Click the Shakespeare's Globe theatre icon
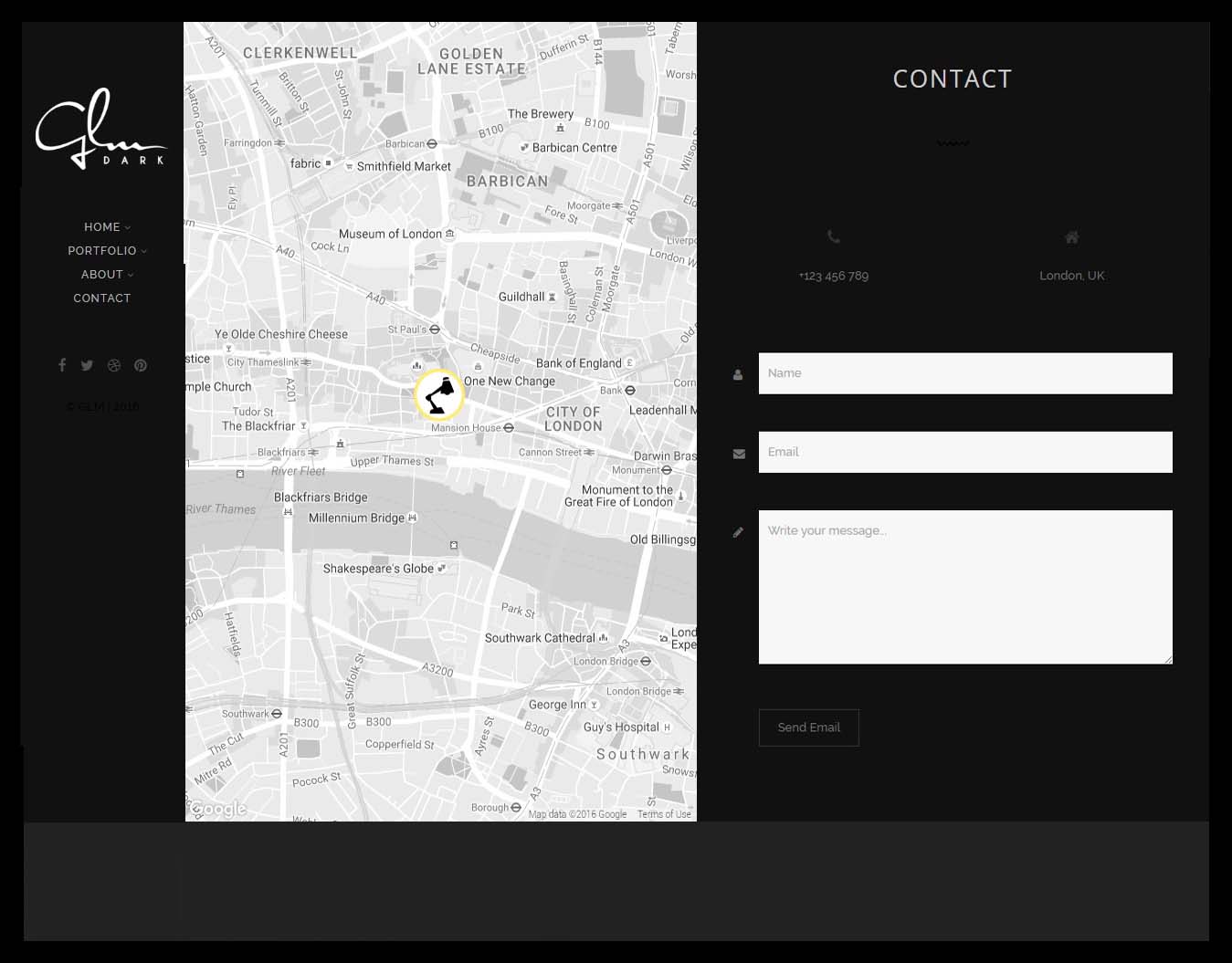Screen dimensions: 1232x963 coord(442,568)
